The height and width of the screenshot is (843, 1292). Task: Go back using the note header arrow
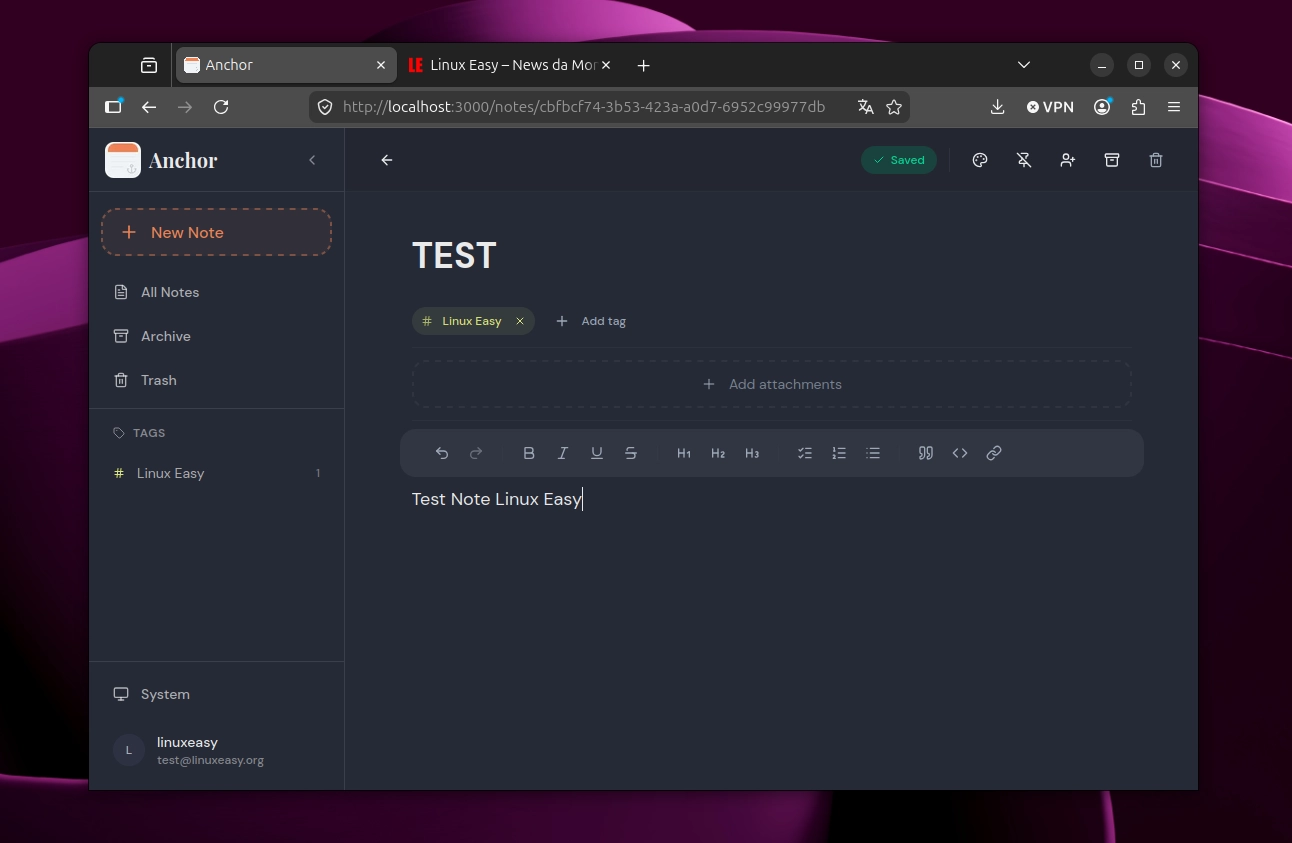click(387, 160)
